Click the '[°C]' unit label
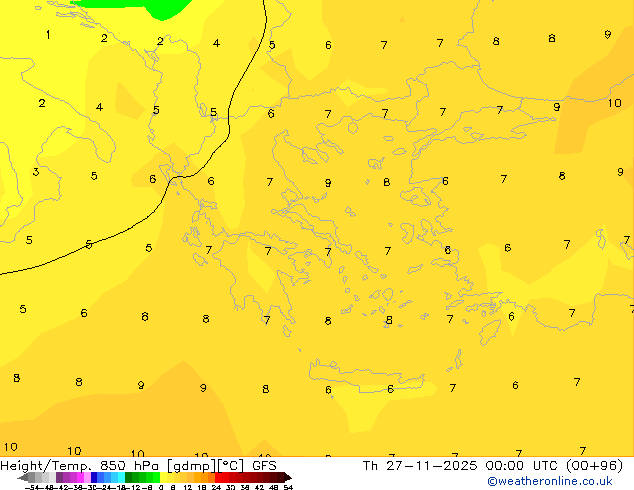The width and height of the screenshot is (634, 490). point(231,466)
